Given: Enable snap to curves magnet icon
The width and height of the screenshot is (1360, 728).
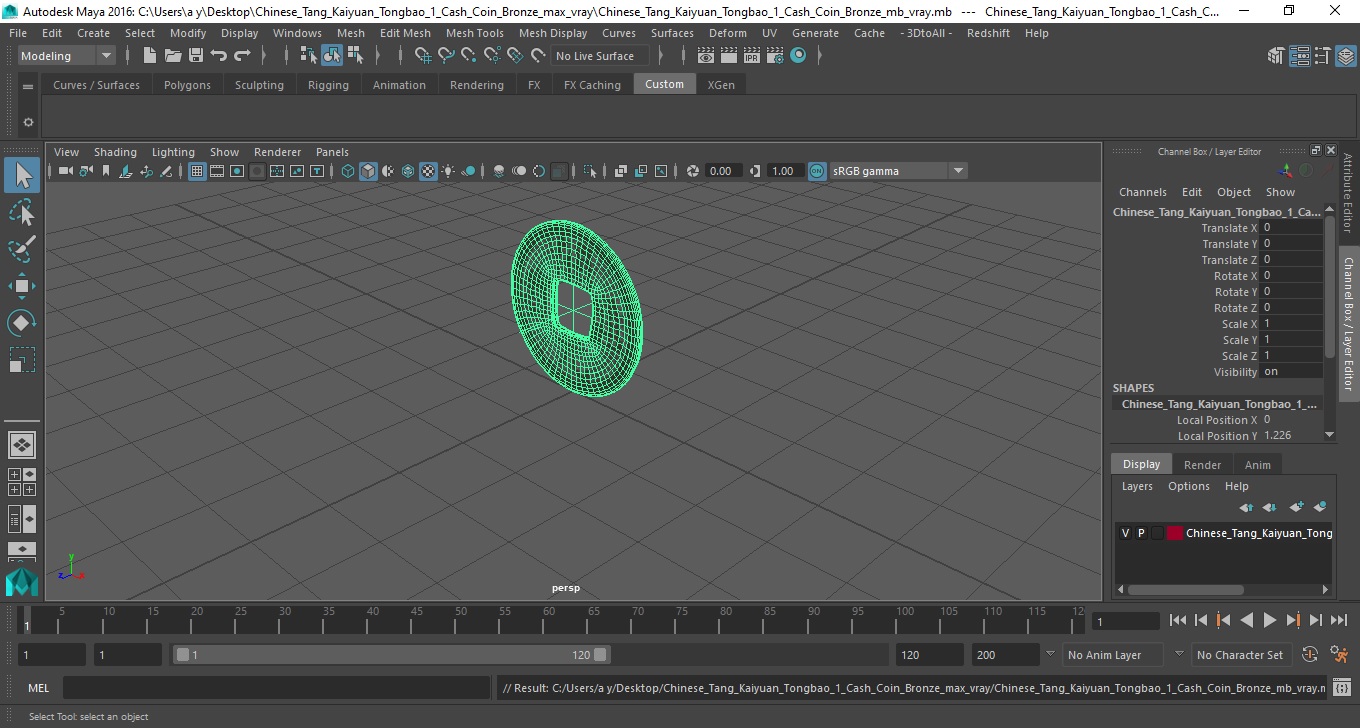Looking at the screenshot, I should tap(446, 56).
